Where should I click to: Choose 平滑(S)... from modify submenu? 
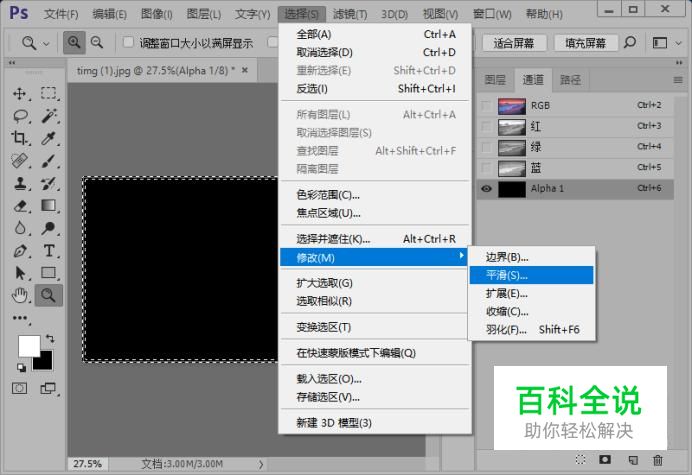(531, 275)
